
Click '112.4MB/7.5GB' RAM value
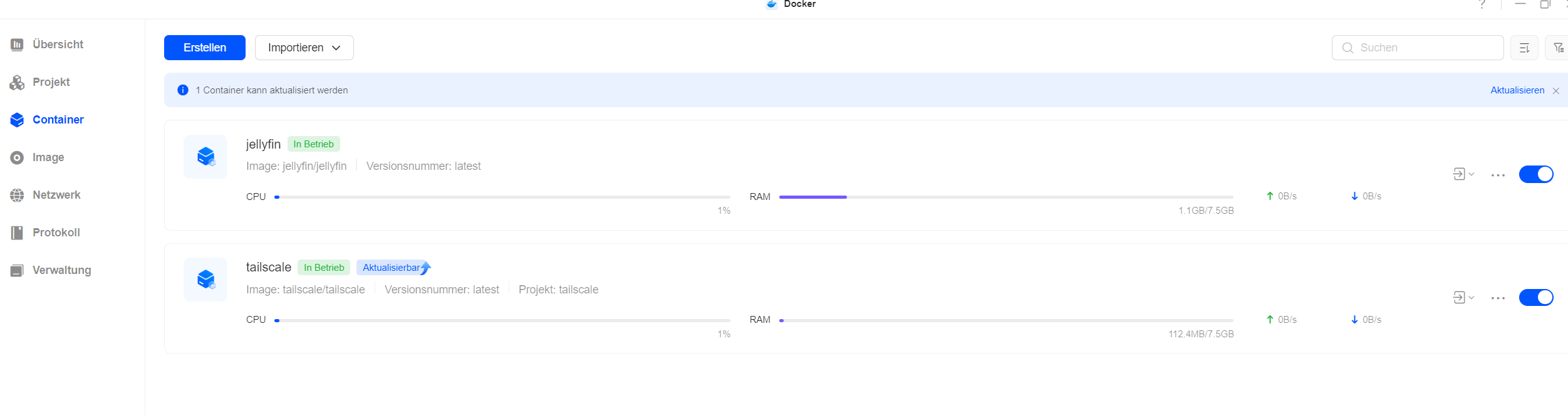(1201, 334)
